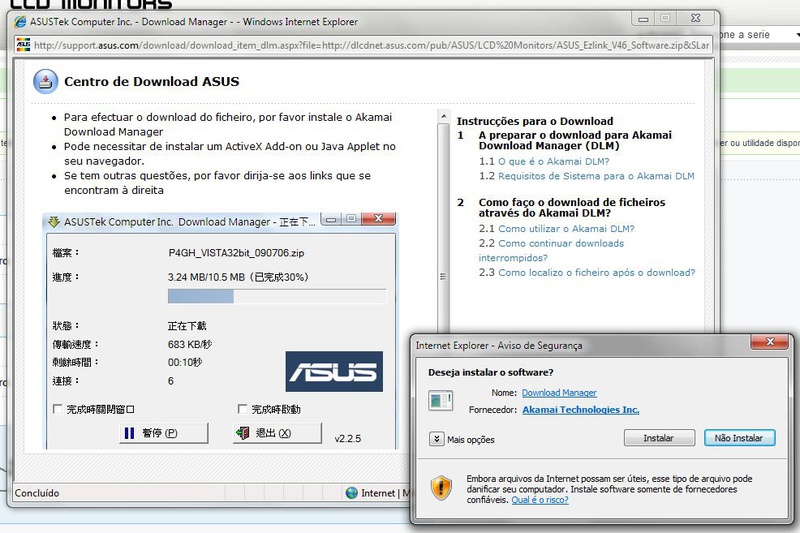
Task: Click the 683 KB/秒 transfer speed value
Action: pos(190,344)
